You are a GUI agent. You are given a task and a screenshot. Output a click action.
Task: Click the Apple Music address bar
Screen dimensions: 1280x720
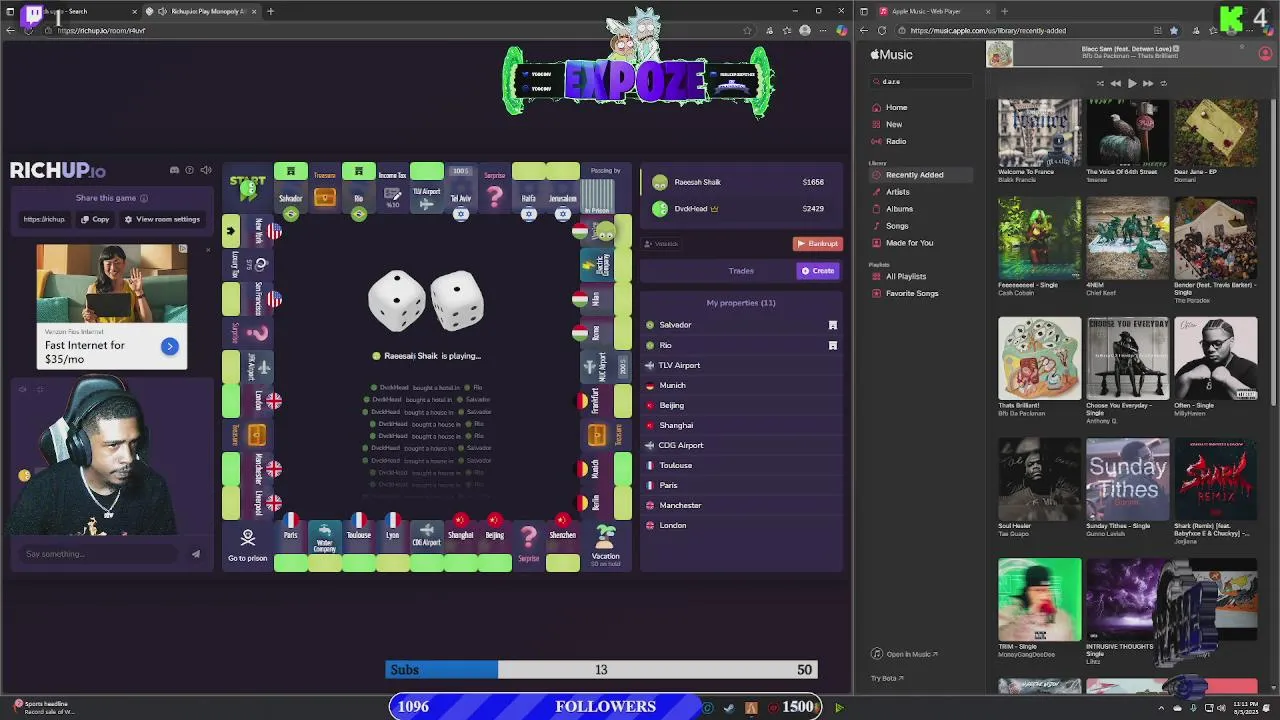pyautogui.click(x=1020, y=30)
